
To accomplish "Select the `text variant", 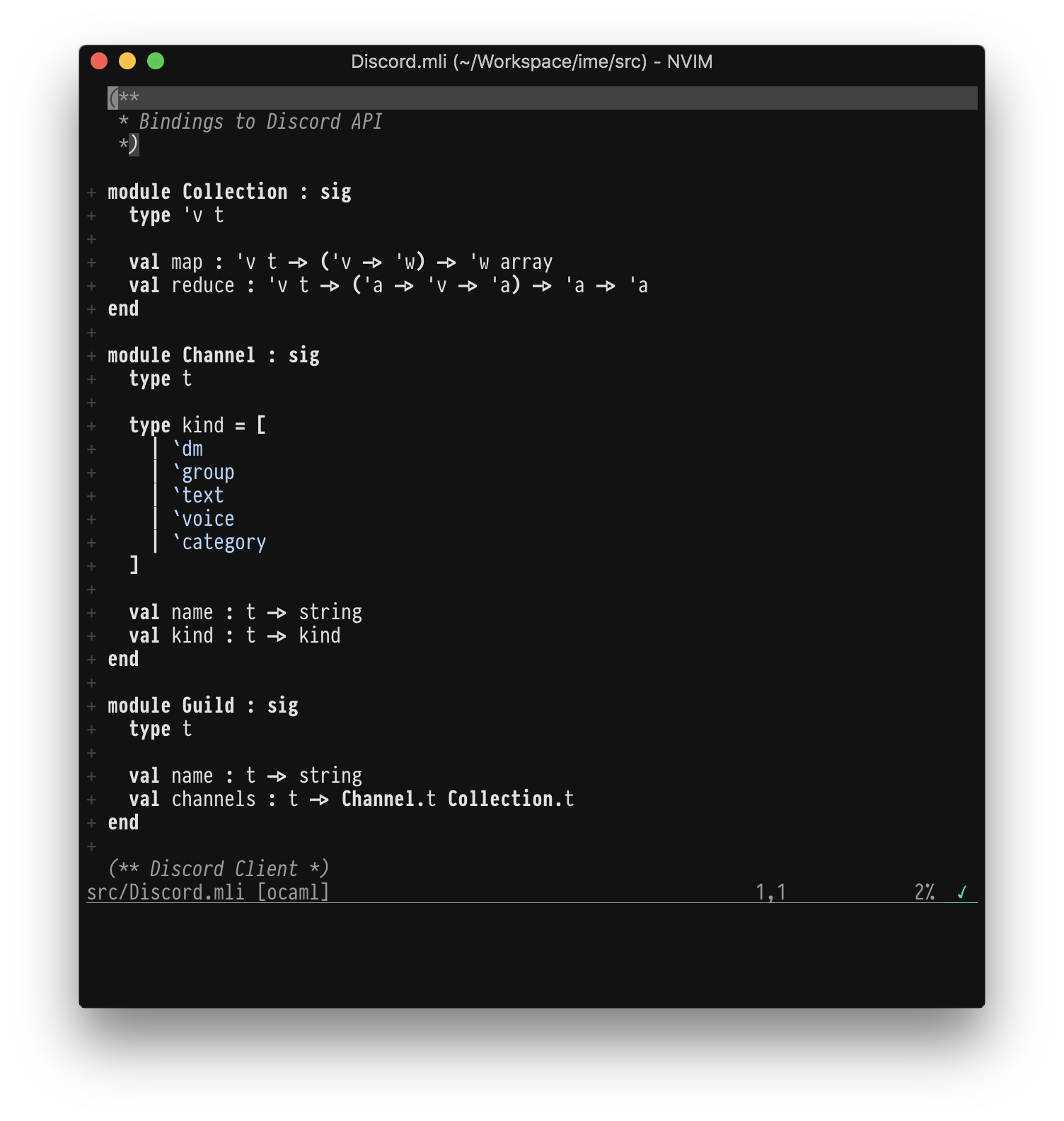I will tap(198, 496).
